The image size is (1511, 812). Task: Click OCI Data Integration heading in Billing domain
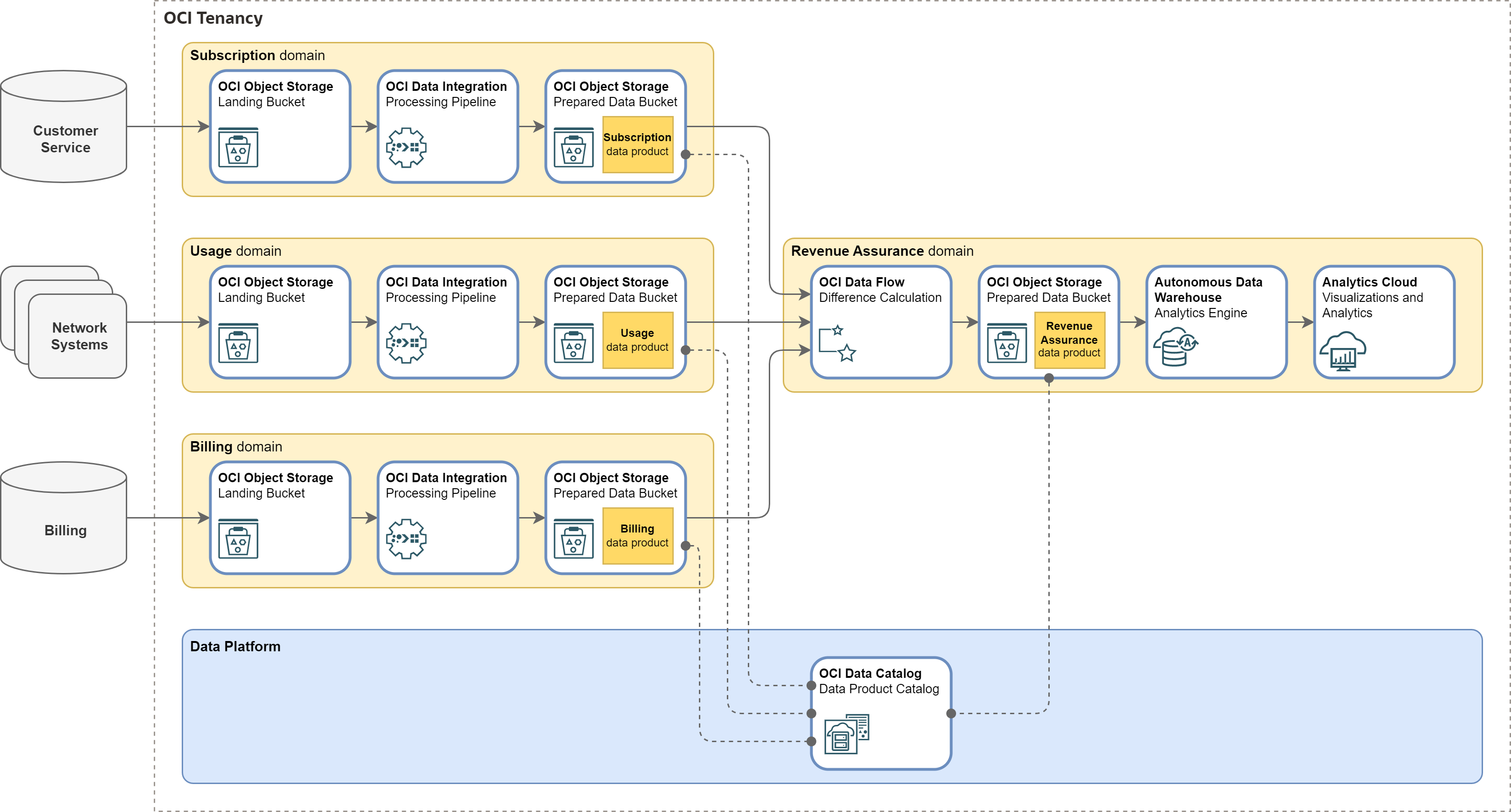(x=446, y=478)
